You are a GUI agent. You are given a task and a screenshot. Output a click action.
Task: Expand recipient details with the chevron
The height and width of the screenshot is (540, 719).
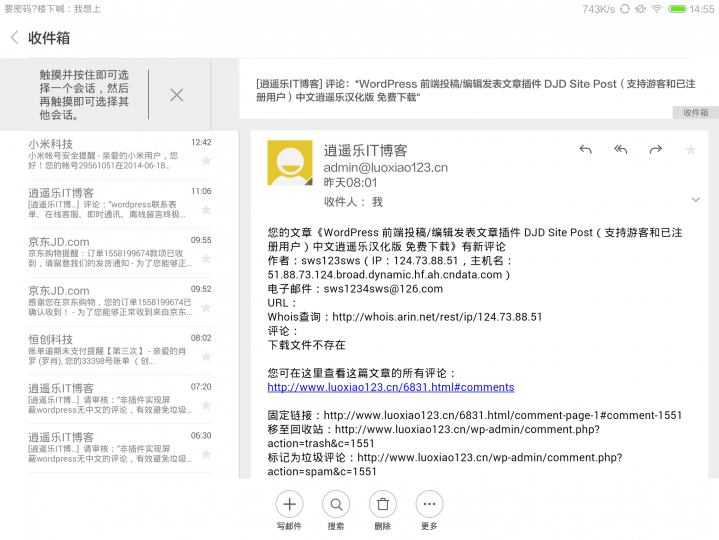696,199
